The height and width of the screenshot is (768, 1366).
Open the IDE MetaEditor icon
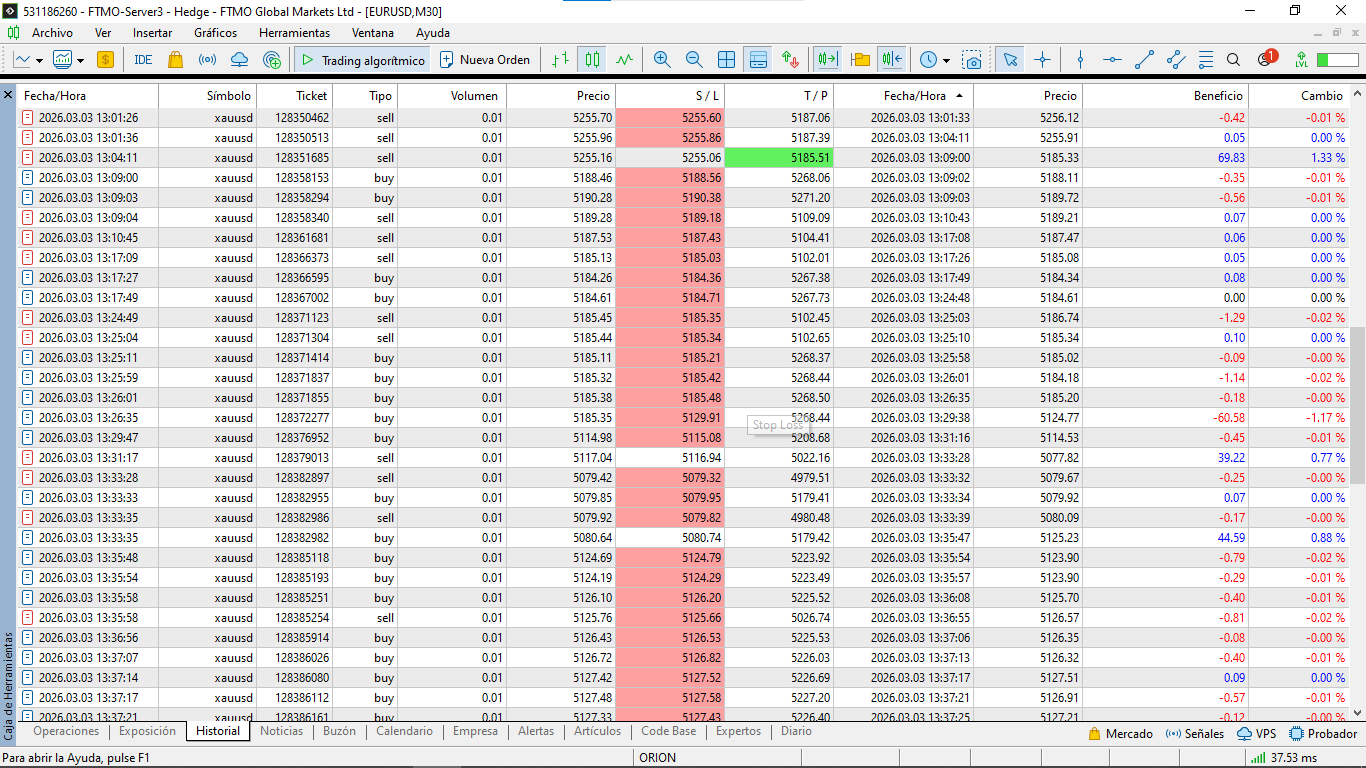(143, 60)
